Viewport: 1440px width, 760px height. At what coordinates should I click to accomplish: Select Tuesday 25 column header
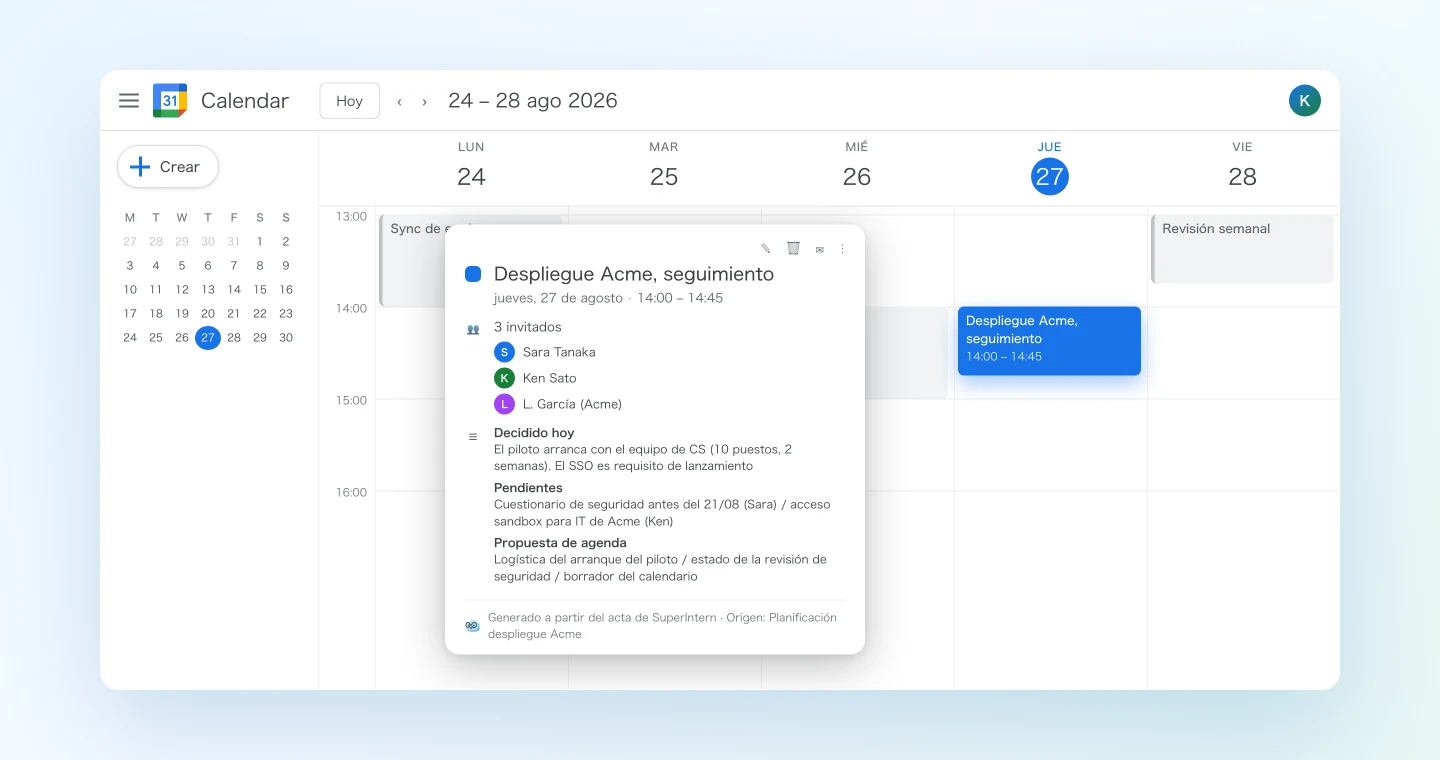tap(664, 167)
